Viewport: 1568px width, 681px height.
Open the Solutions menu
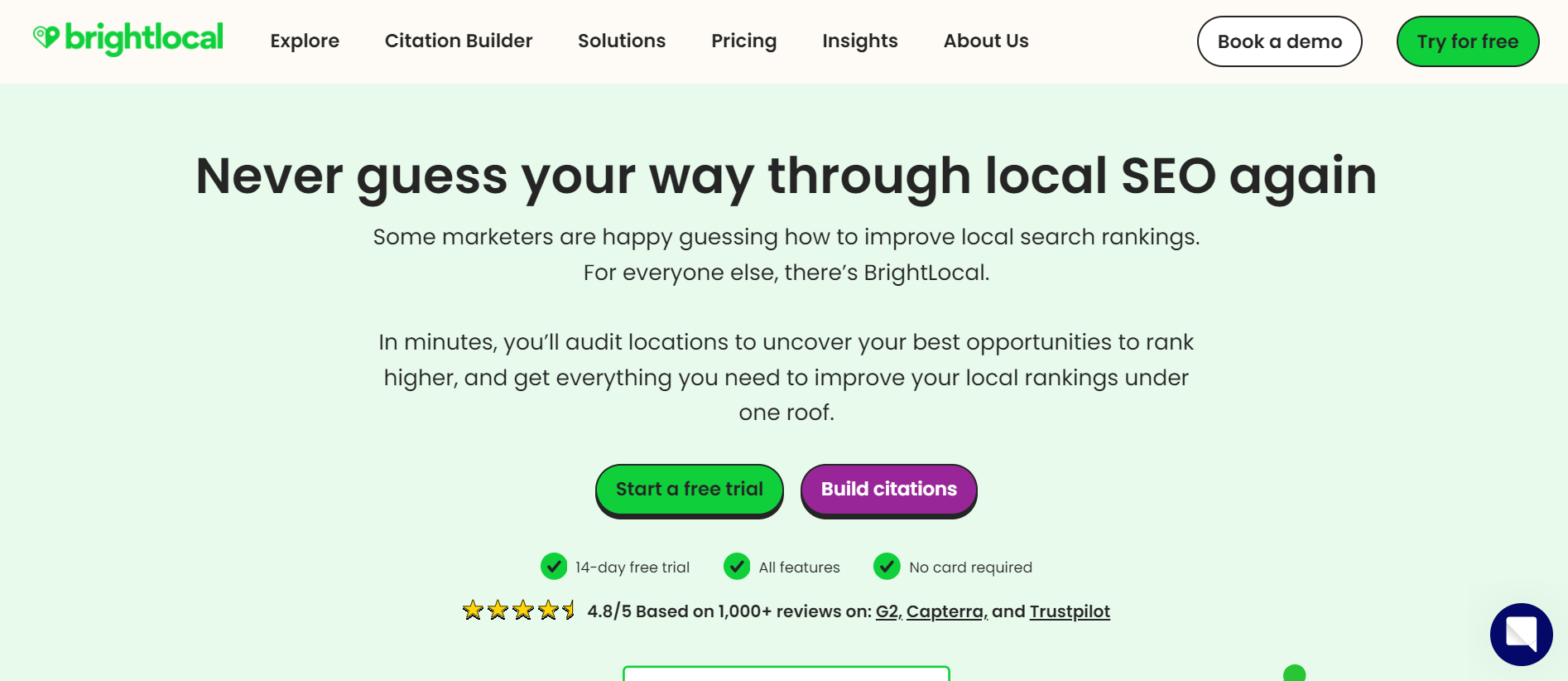[x=622, y=41]
